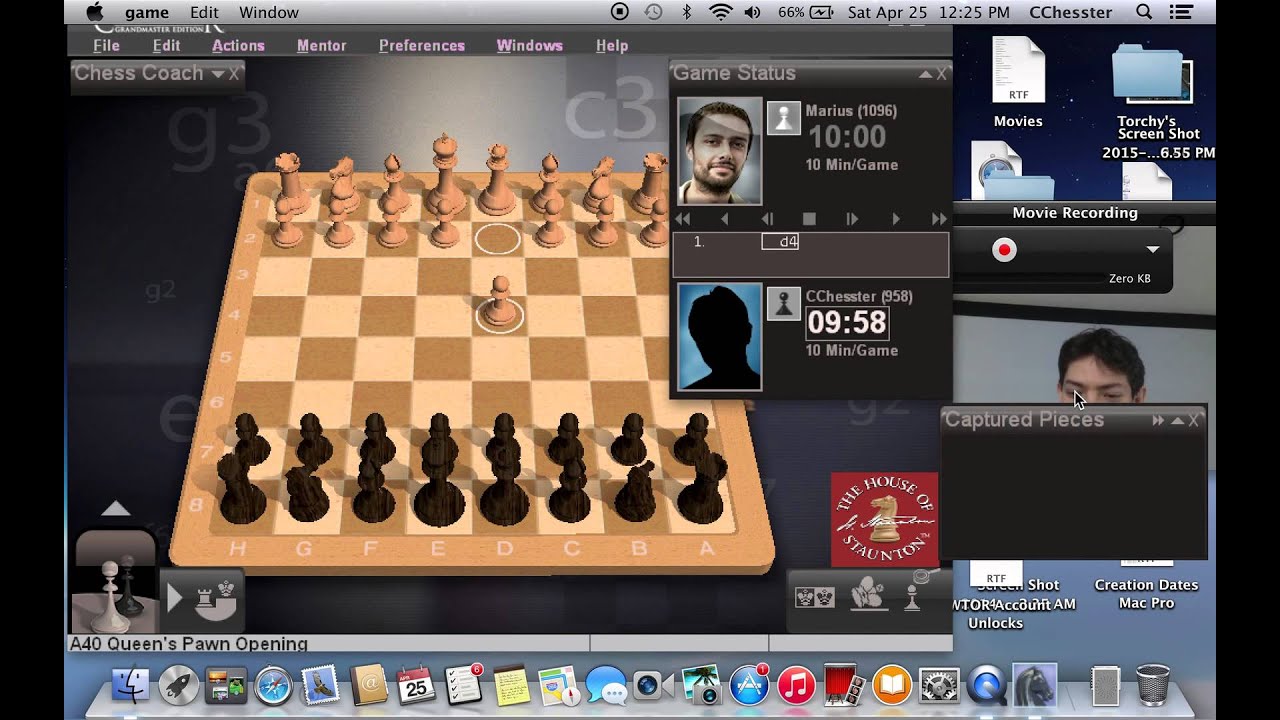The width and height of the screenshot is (1280, 720).
Task: Open the game application menu
Action: [x=146, y=12]
